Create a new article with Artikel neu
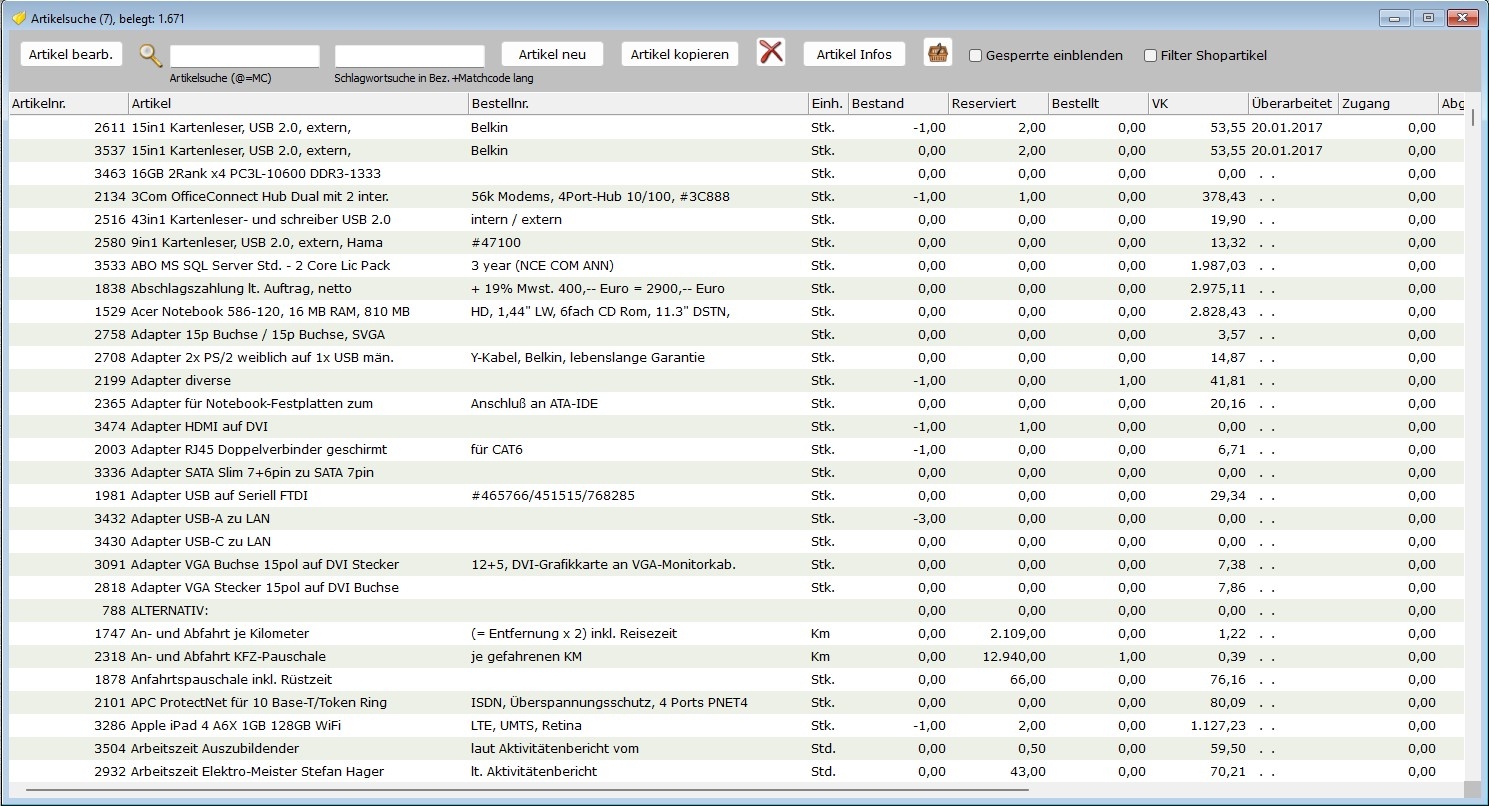 [552, 54]
